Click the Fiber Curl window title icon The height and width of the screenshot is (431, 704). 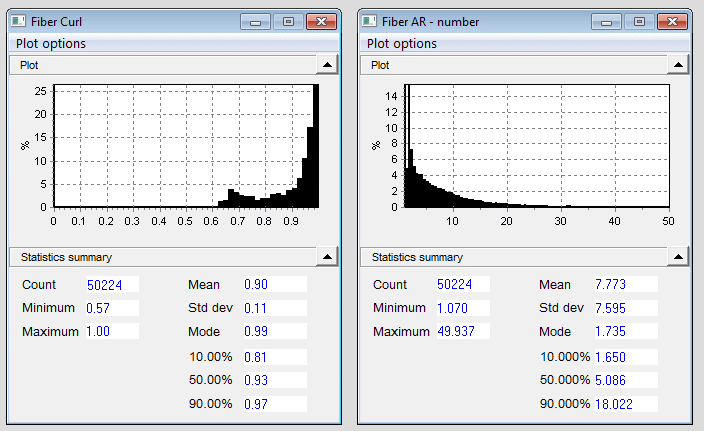pos(18,22)
